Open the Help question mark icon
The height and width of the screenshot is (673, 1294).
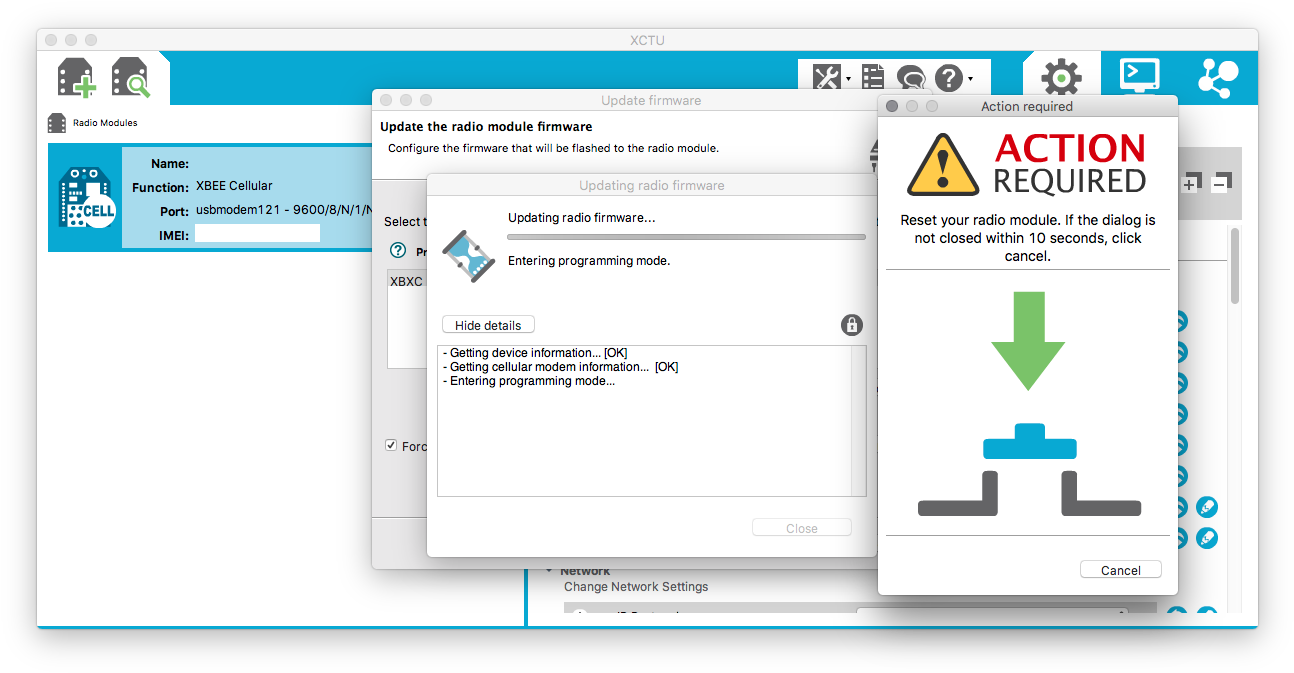click(x=948, y=77)
